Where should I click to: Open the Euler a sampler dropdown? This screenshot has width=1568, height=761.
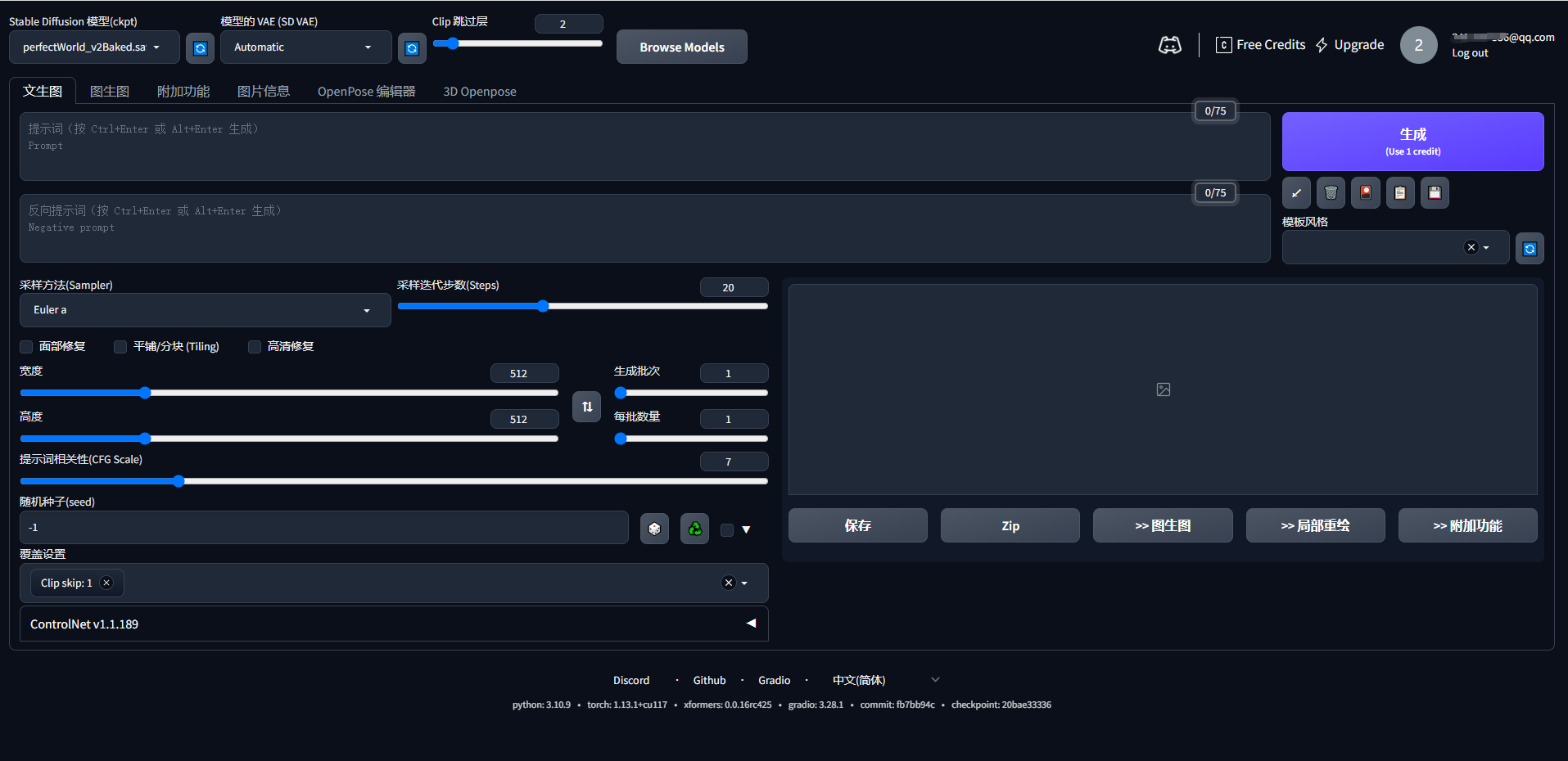pyautogui.click(x=205, y=310)
